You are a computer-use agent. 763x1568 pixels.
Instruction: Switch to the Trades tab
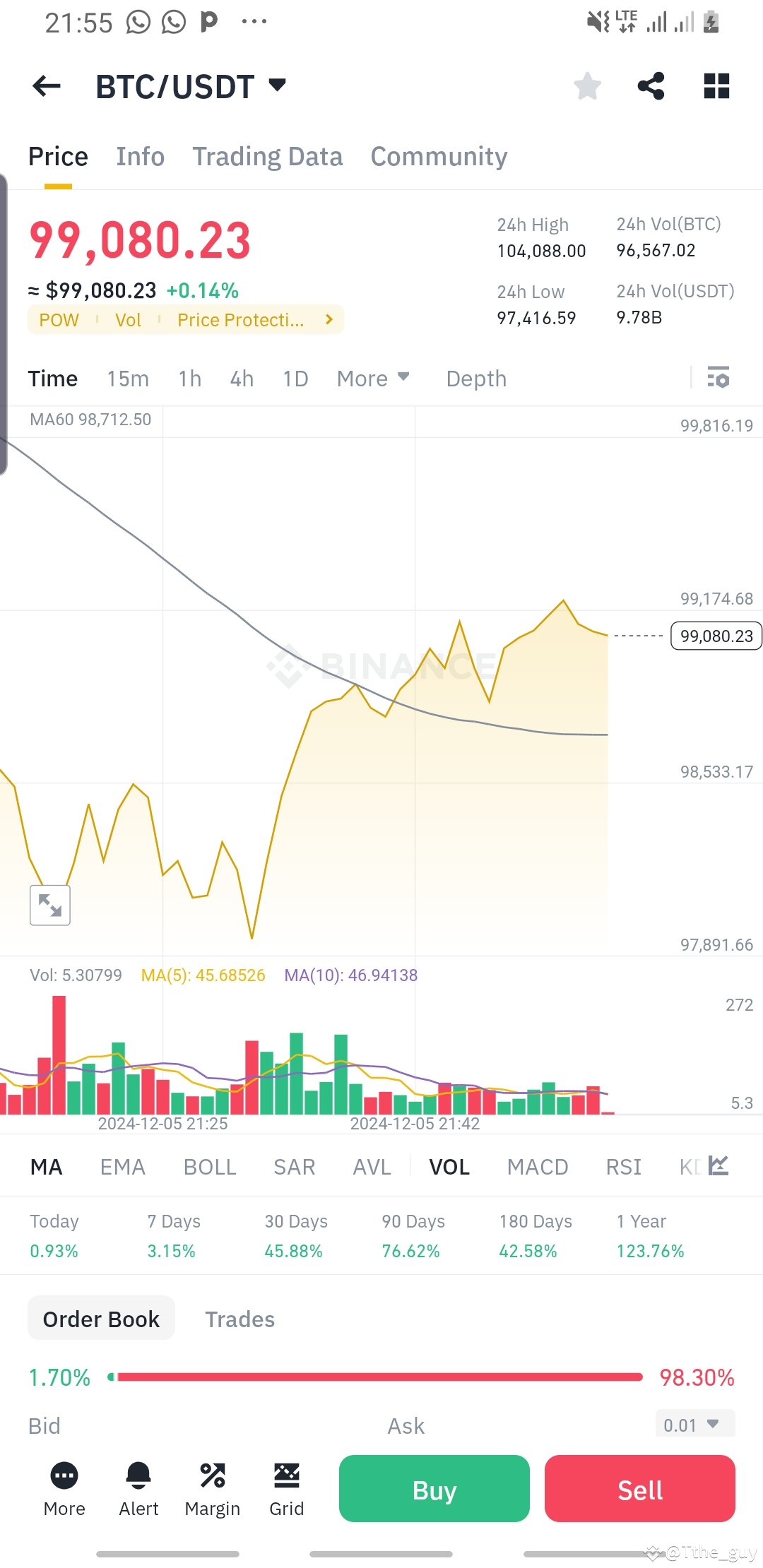[x=239, y=1319]
